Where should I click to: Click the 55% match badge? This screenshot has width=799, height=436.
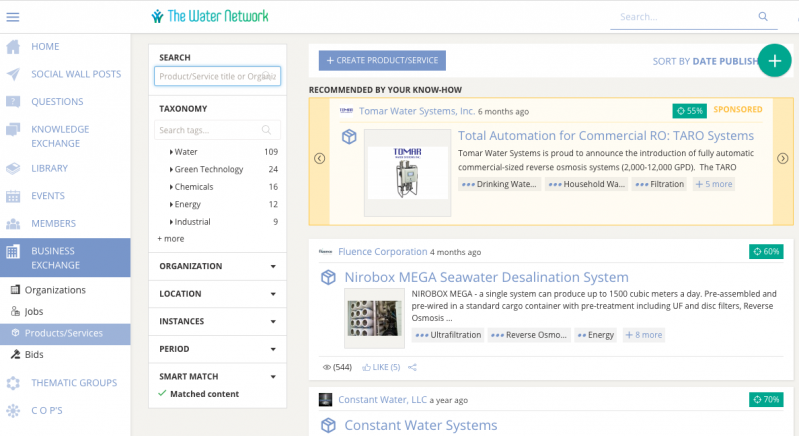tap(689, 111)
